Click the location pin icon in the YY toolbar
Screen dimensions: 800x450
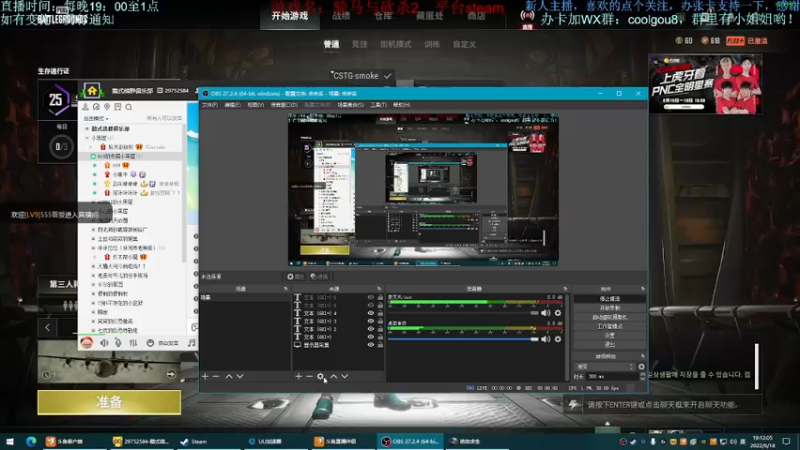(x=107, y=107)
